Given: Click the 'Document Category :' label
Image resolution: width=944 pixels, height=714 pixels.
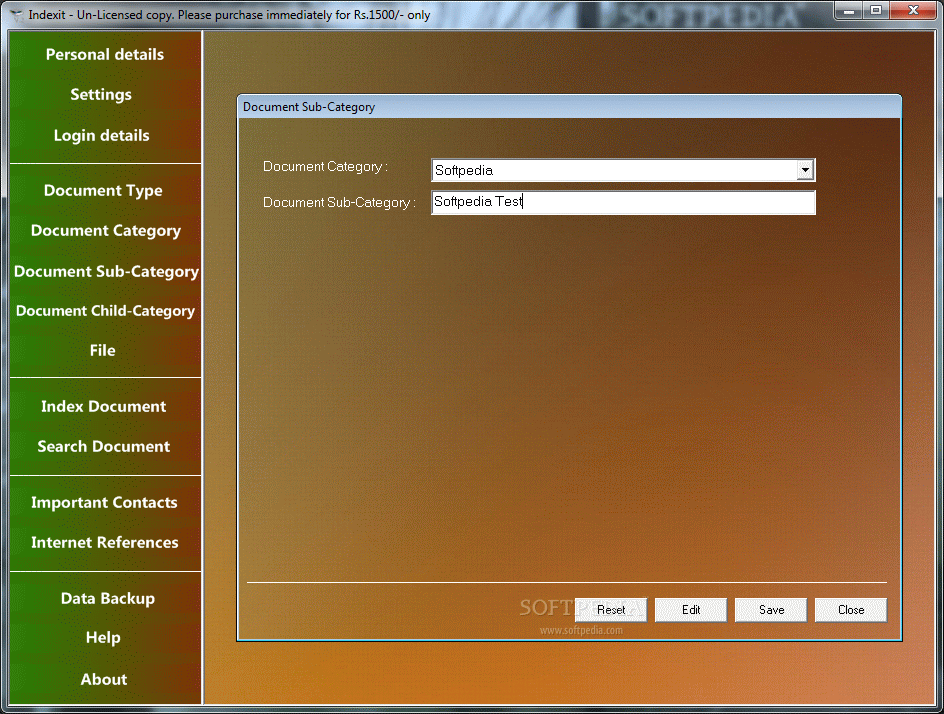Looking at the screenshot, I should coord(325,167).
